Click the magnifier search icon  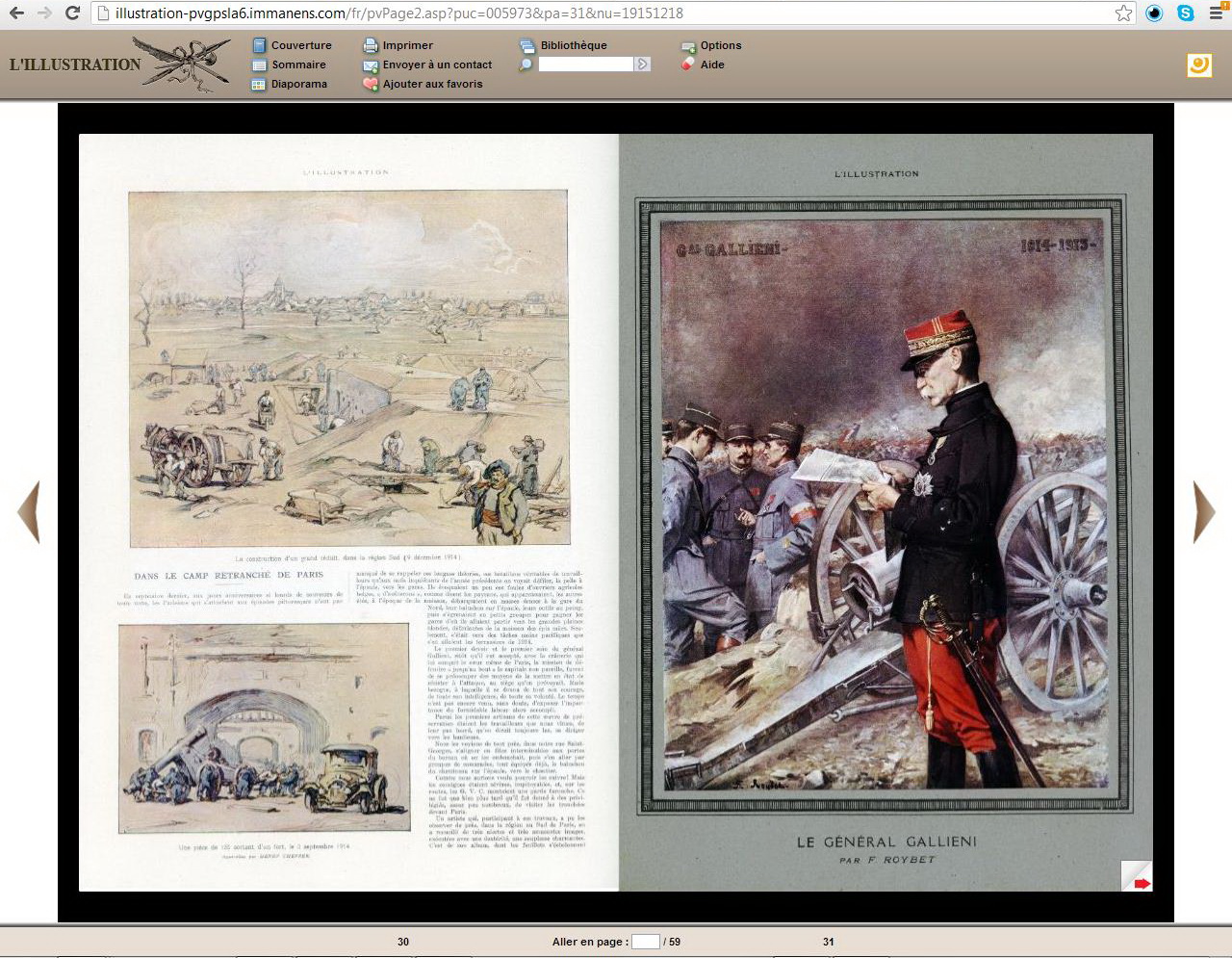click(x=526, y=65)
